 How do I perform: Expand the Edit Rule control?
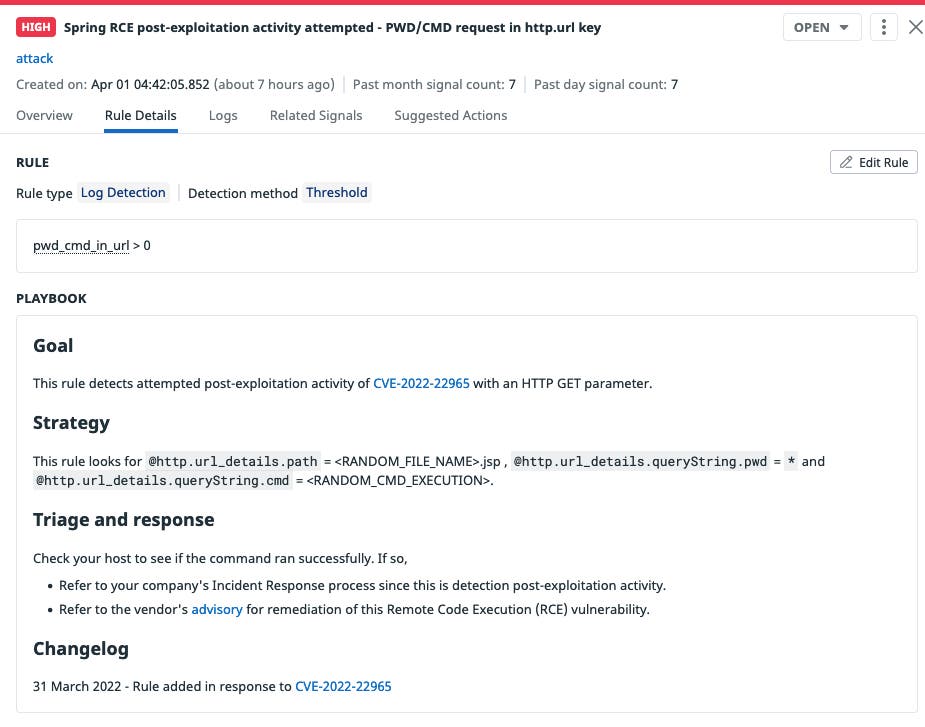[873, 162]
